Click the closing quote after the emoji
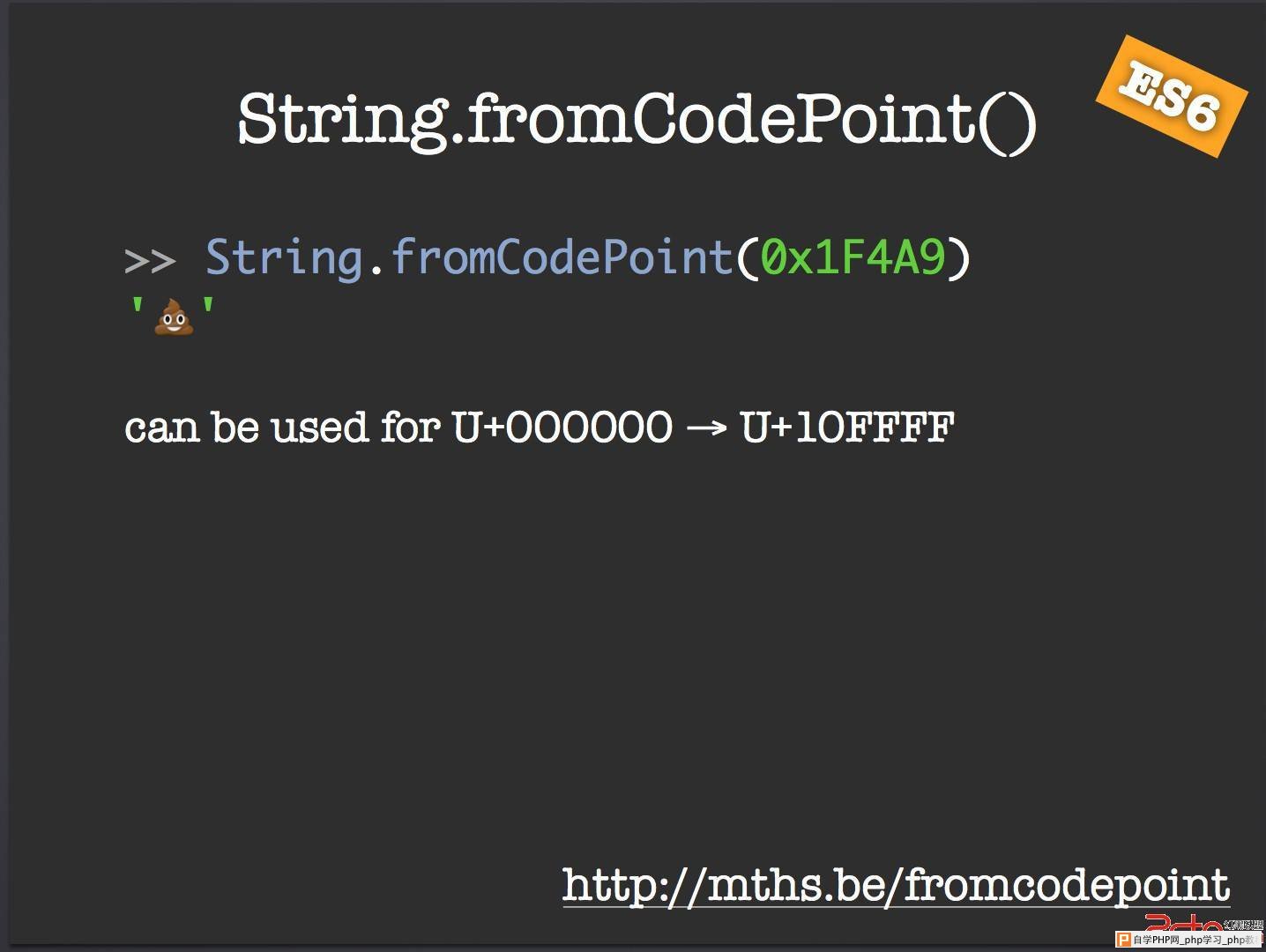The height and width of the screenshot is (952, 1266). click(x=208, y=309)
